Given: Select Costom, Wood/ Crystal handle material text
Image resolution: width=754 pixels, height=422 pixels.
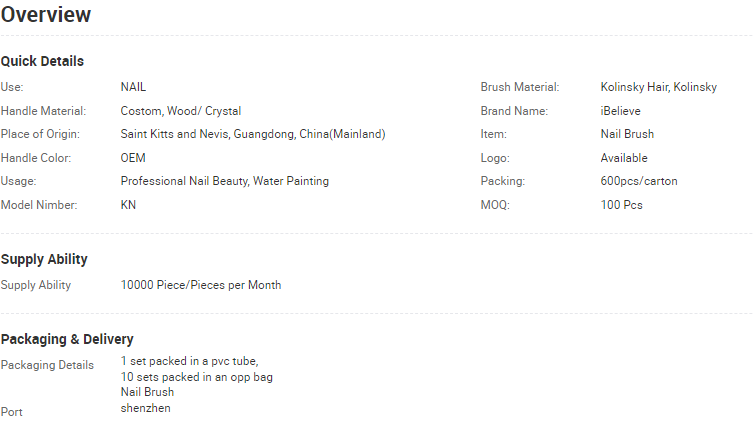Looking at the screenshot, I should [x=181, y=111].
